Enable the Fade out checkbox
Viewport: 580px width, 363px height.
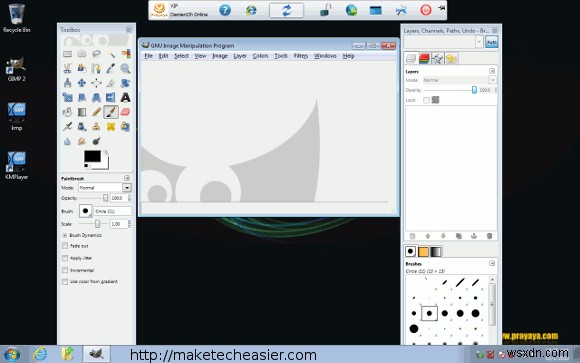[65, 246]
